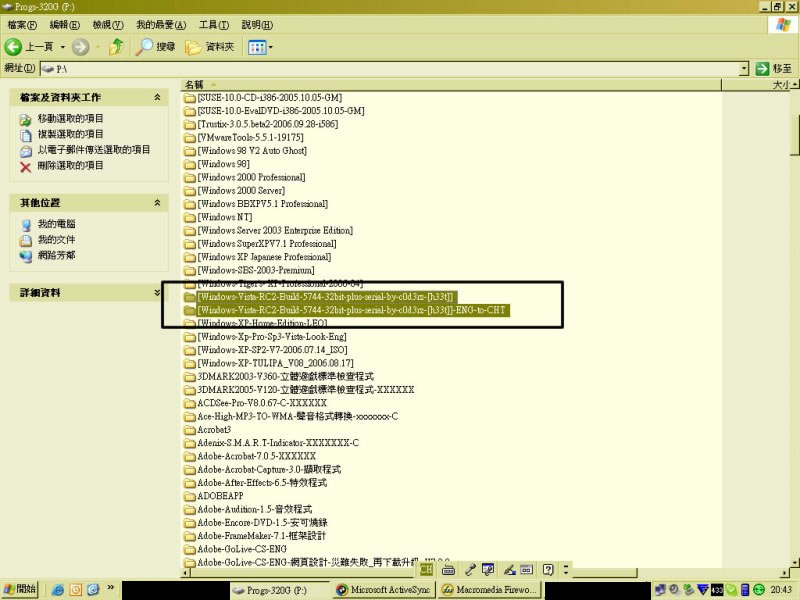Sort by the 大小 column header
The height and width of the screenshot is (600, 800).
click(757, 85)
